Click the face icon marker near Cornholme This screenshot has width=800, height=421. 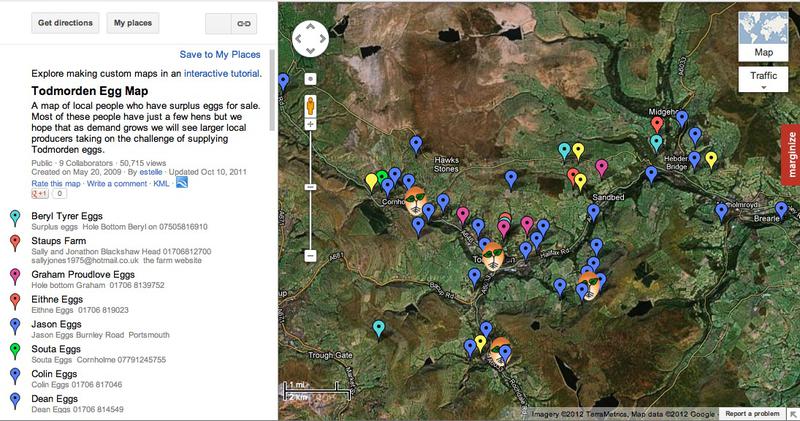click(415, 200)
